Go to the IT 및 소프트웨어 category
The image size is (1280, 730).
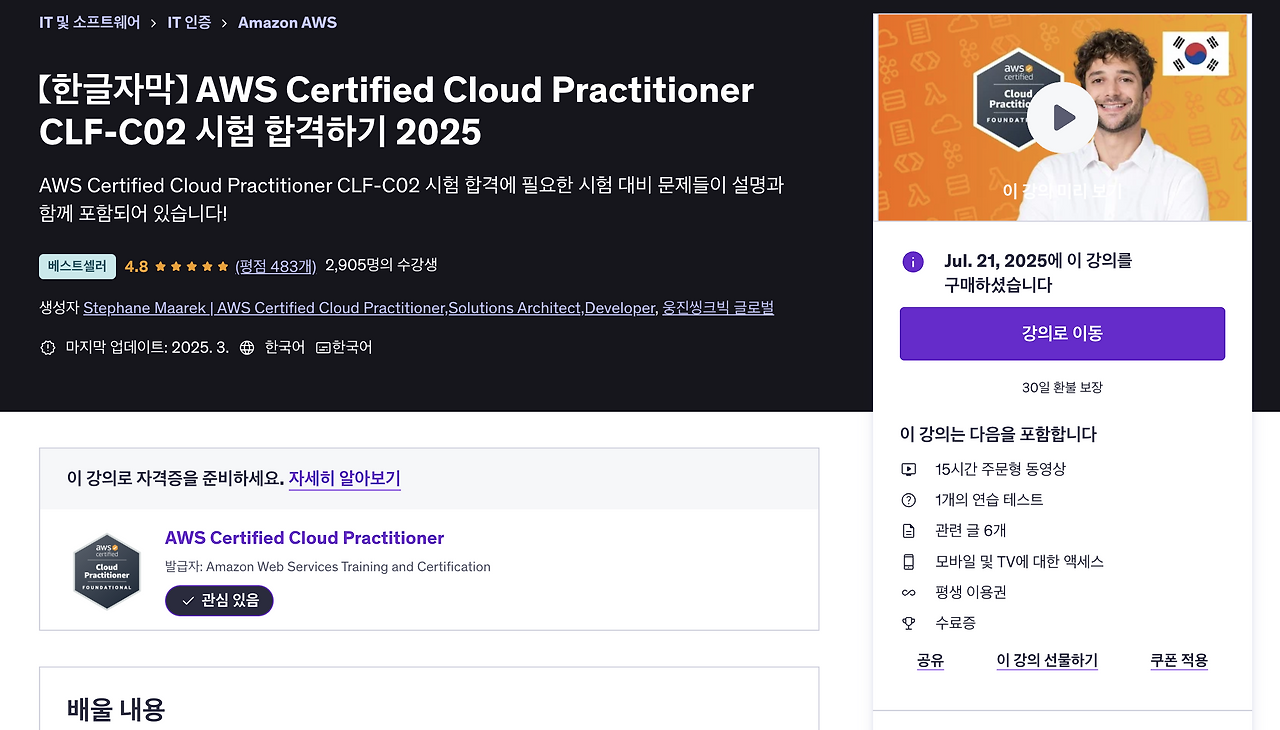click(89, 22)
